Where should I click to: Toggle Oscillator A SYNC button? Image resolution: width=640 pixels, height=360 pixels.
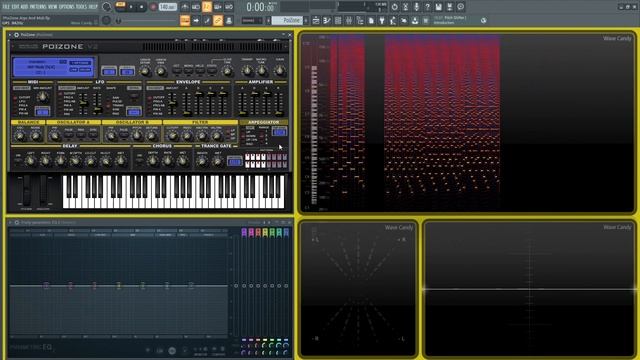(93, 134)
